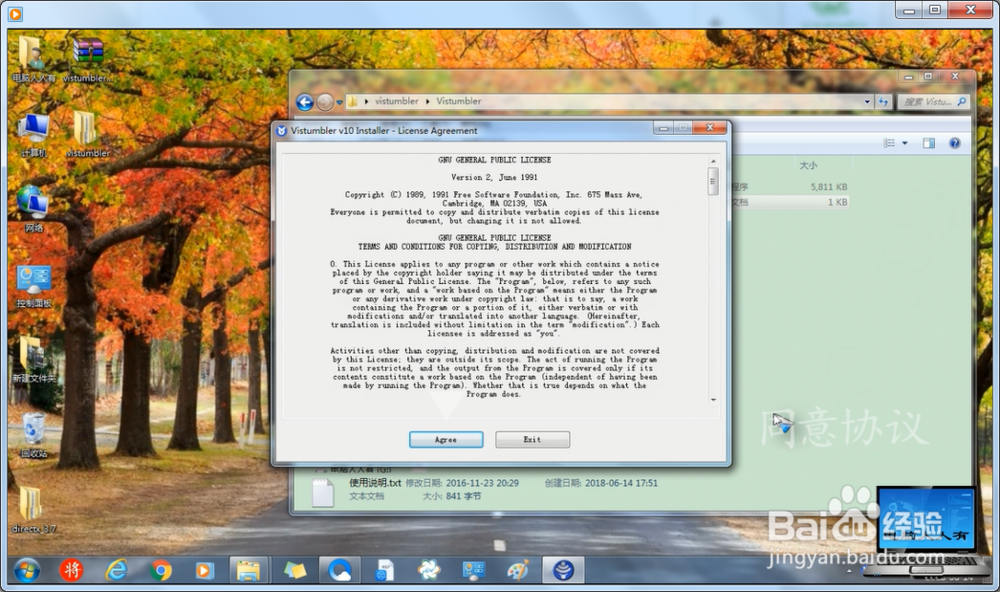This screenshot has height=592, width=1000.
Task: Click the Explorer forward navigation arrow
Action: [325, 102]
